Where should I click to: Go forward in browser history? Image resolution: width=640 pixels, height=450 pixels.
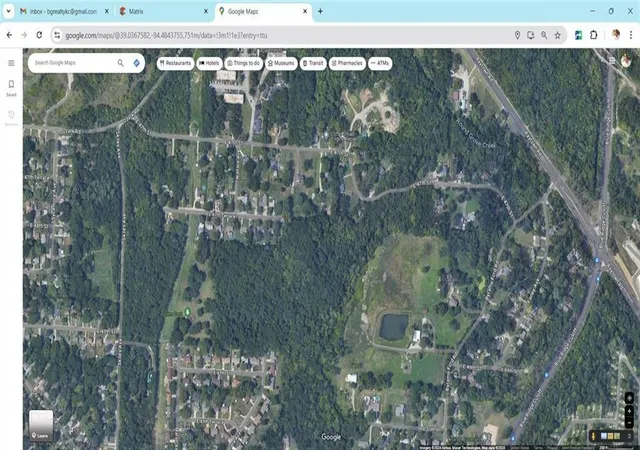(24, 35)
